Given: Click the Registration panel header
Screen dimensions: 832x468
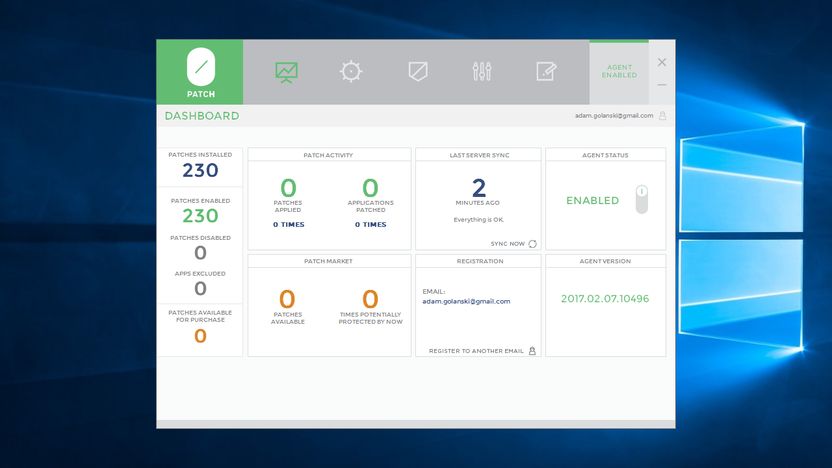Looking at the screenshot, I should 480,261.
